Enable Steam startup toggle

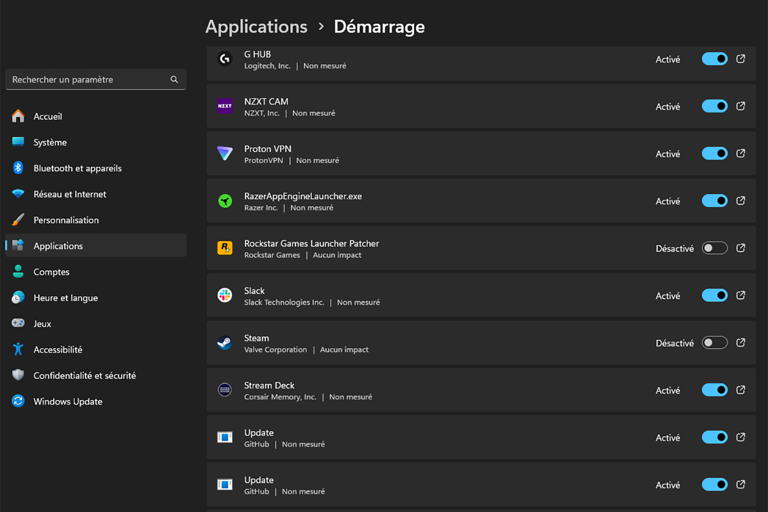pos(715,342)
